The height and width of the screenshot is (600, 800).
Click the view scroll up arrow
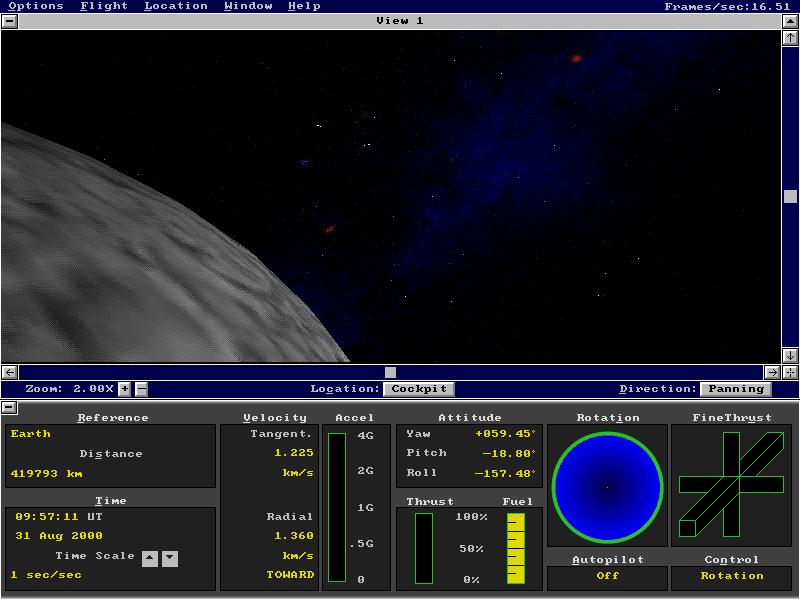(790, 37)
